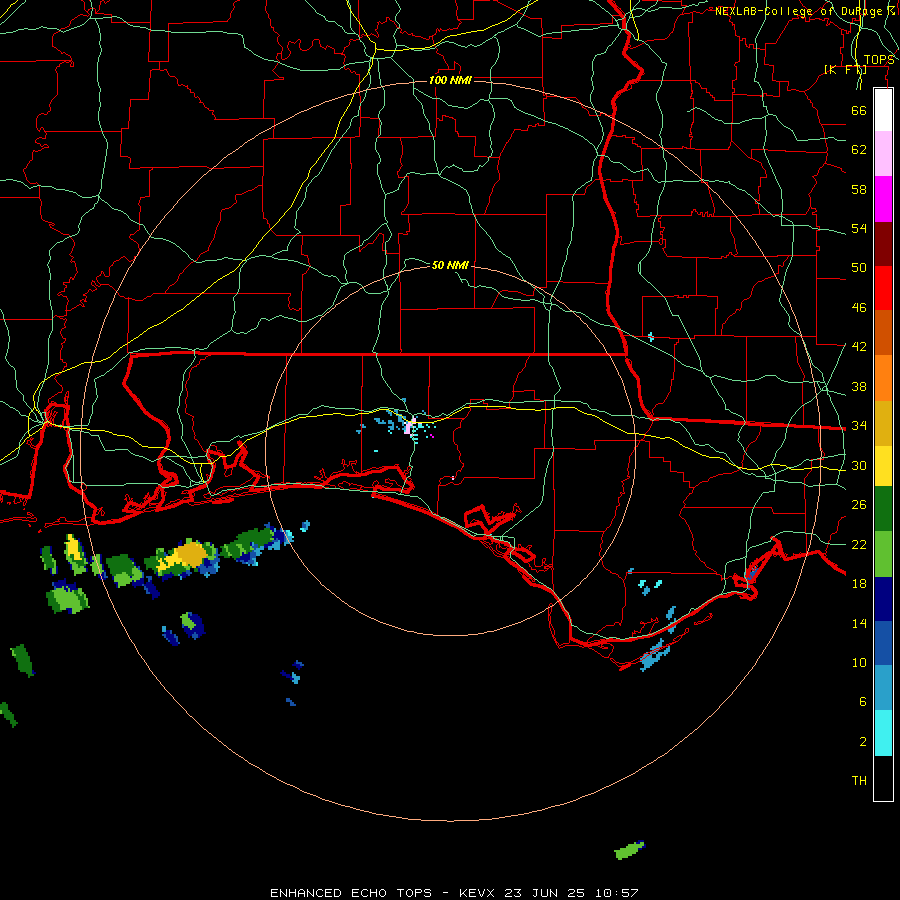This screenshot has height=900, width=900.
Task: Click the 50 NMI range ring label
Action: tap(450, 265)
